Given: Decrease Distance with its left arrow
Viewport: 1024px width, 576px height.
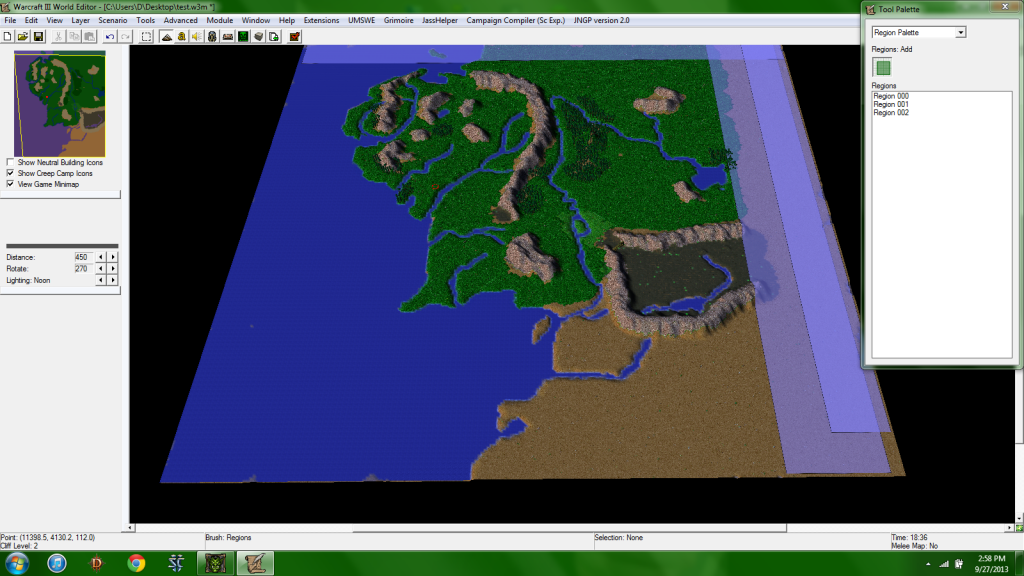Looking at the screenshot, I should (101, 257).
